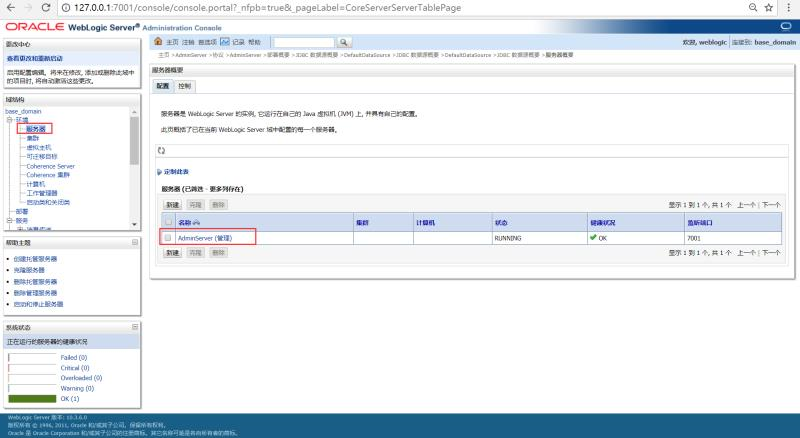
Task: Select 部署 in domain tree
Action: pyautogui.click(x=22, y=211)
